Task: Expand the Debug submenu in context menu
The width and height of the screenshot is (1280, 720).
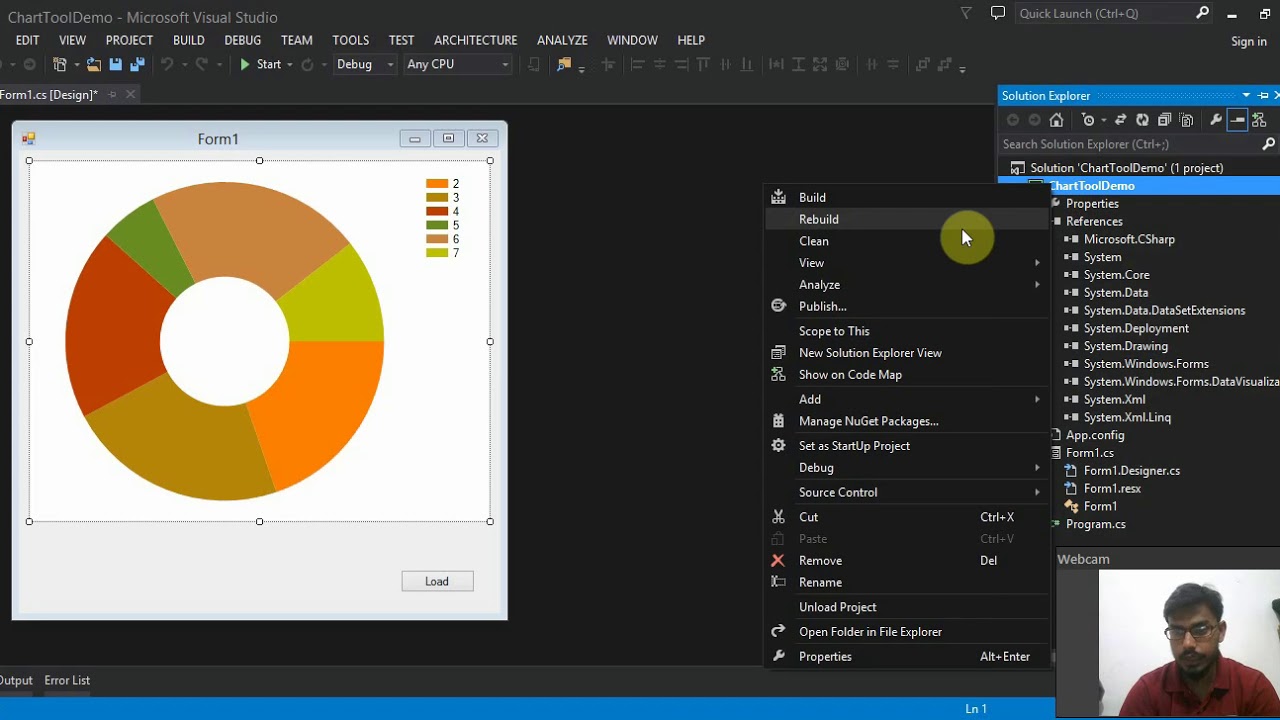Action: (1037, 468)
